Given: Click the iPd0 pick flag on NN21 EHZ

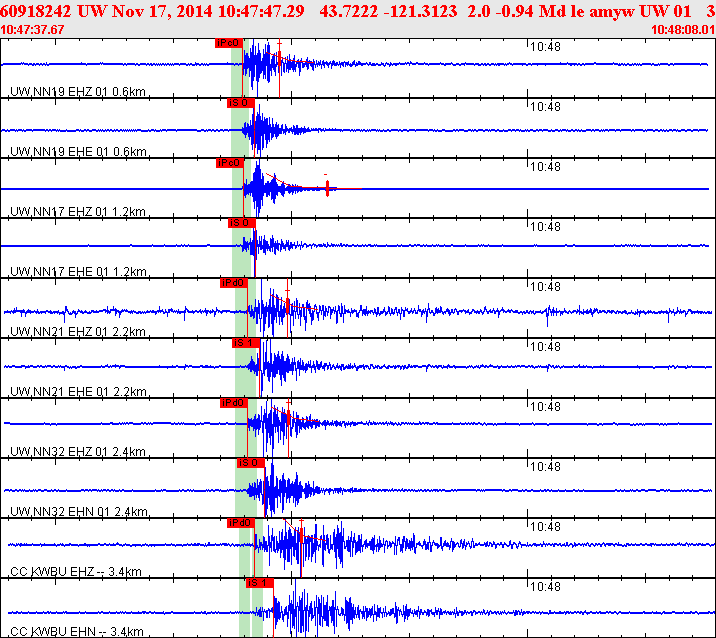Looking at the screenshot, I should click(x=234, y=283).
